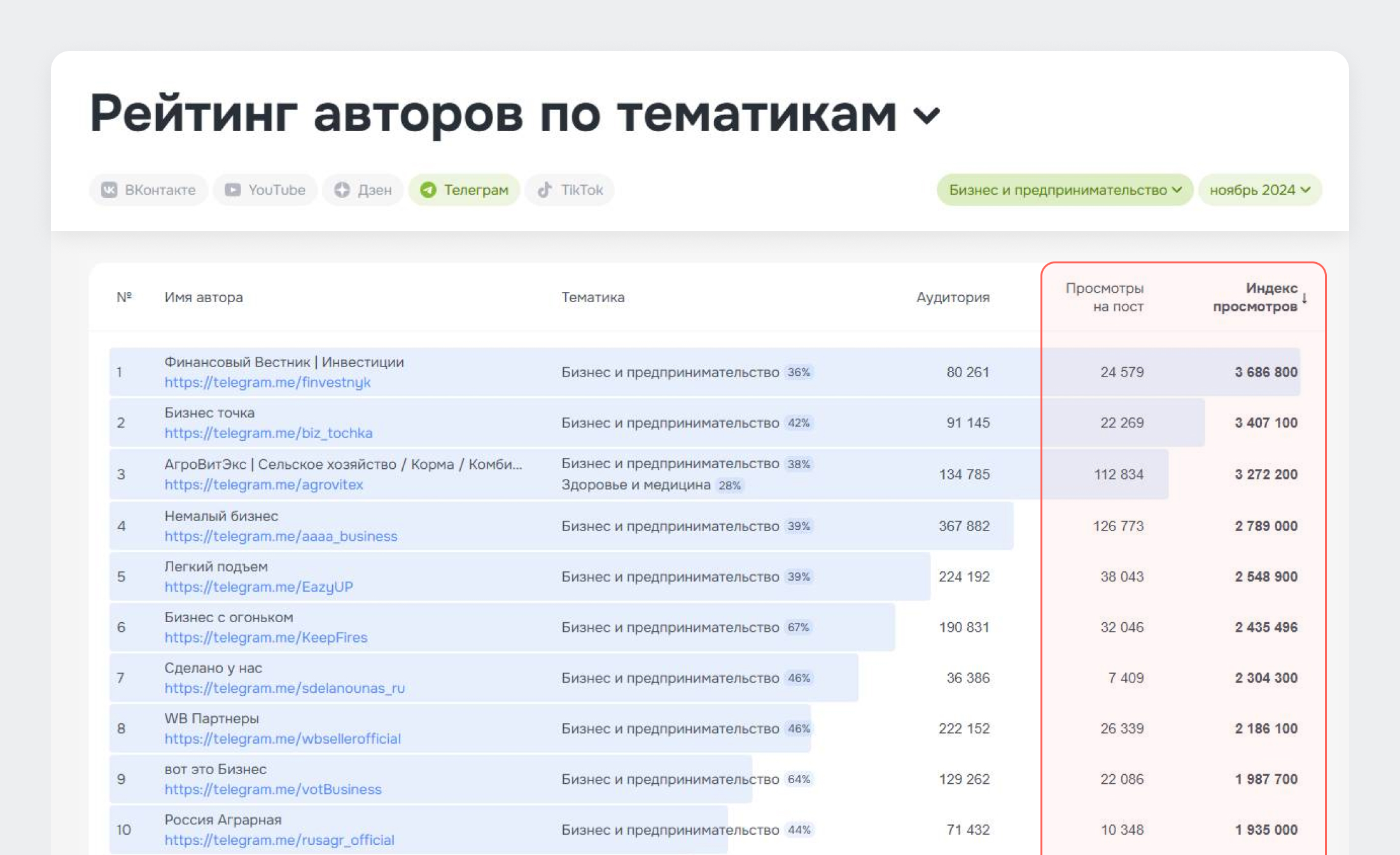Select author name Россия Аграрная
The image size is (1400, 855).
[223, 820]
